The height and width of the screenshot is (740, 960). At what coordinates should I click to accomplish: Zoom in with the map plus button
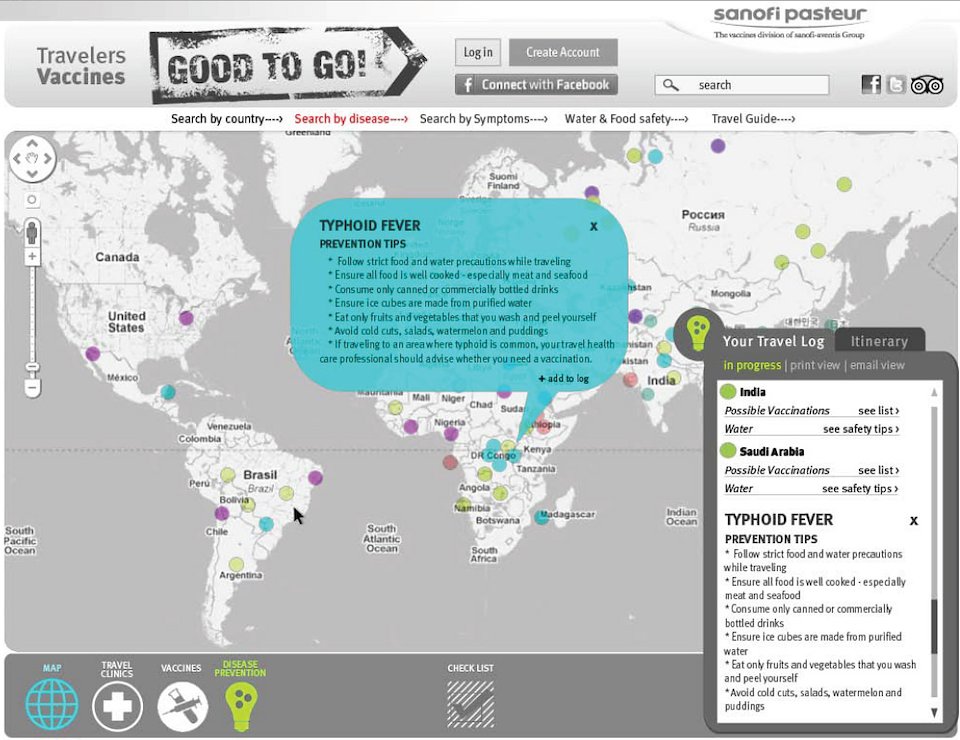tap(32, 256)
